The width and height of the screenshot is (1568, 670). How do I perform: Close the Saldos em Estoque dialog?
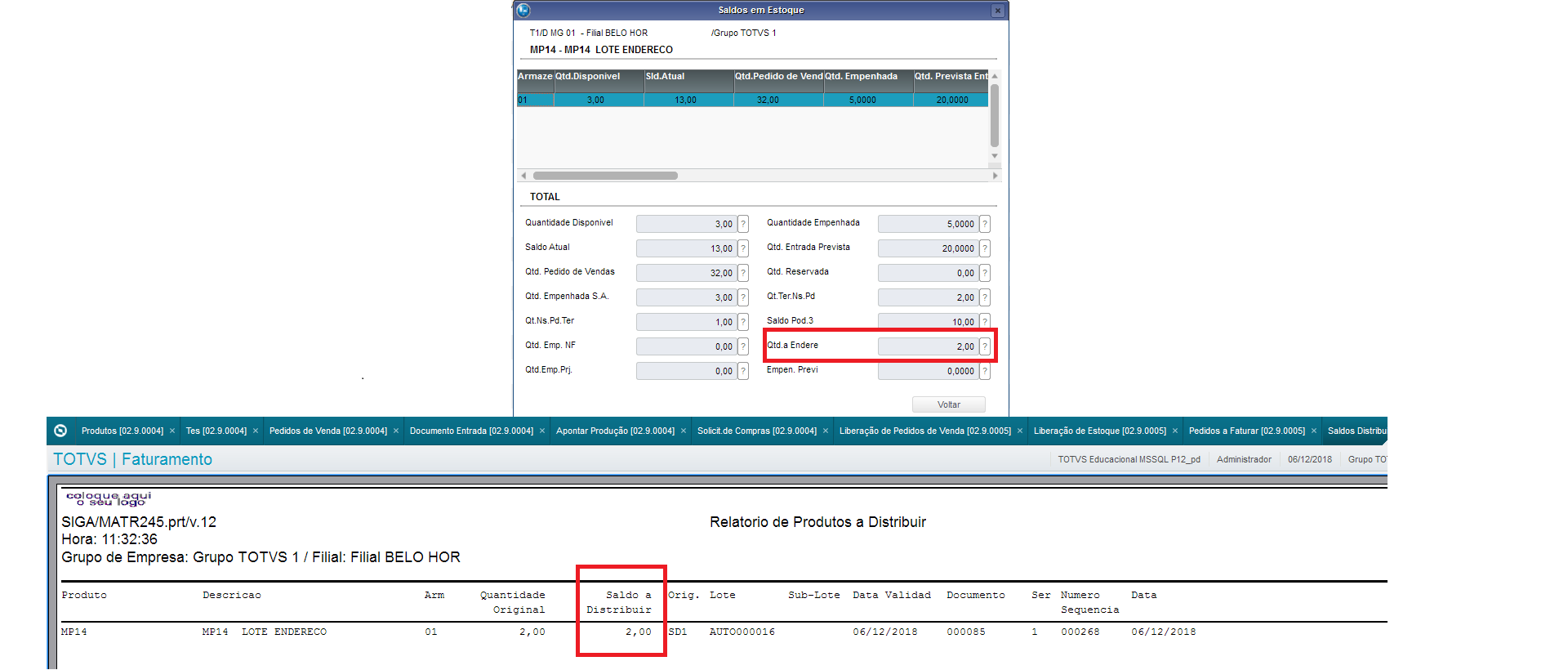tap(997, 11)
